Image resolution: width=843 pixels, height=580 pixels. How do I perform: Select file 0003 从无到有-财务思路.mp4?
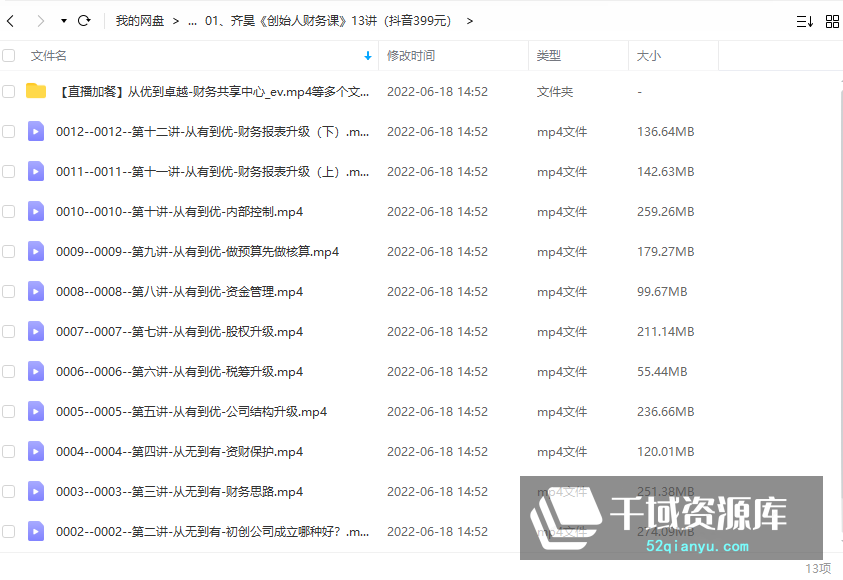point(179,491)
